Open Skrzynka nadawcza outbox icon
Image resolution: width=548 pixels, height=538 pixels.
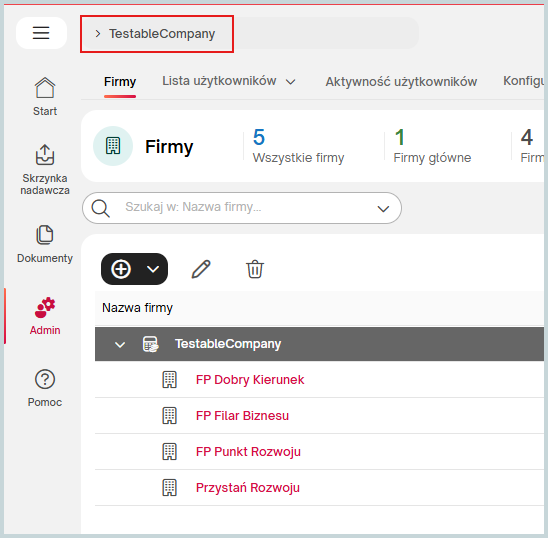point(45,154)
